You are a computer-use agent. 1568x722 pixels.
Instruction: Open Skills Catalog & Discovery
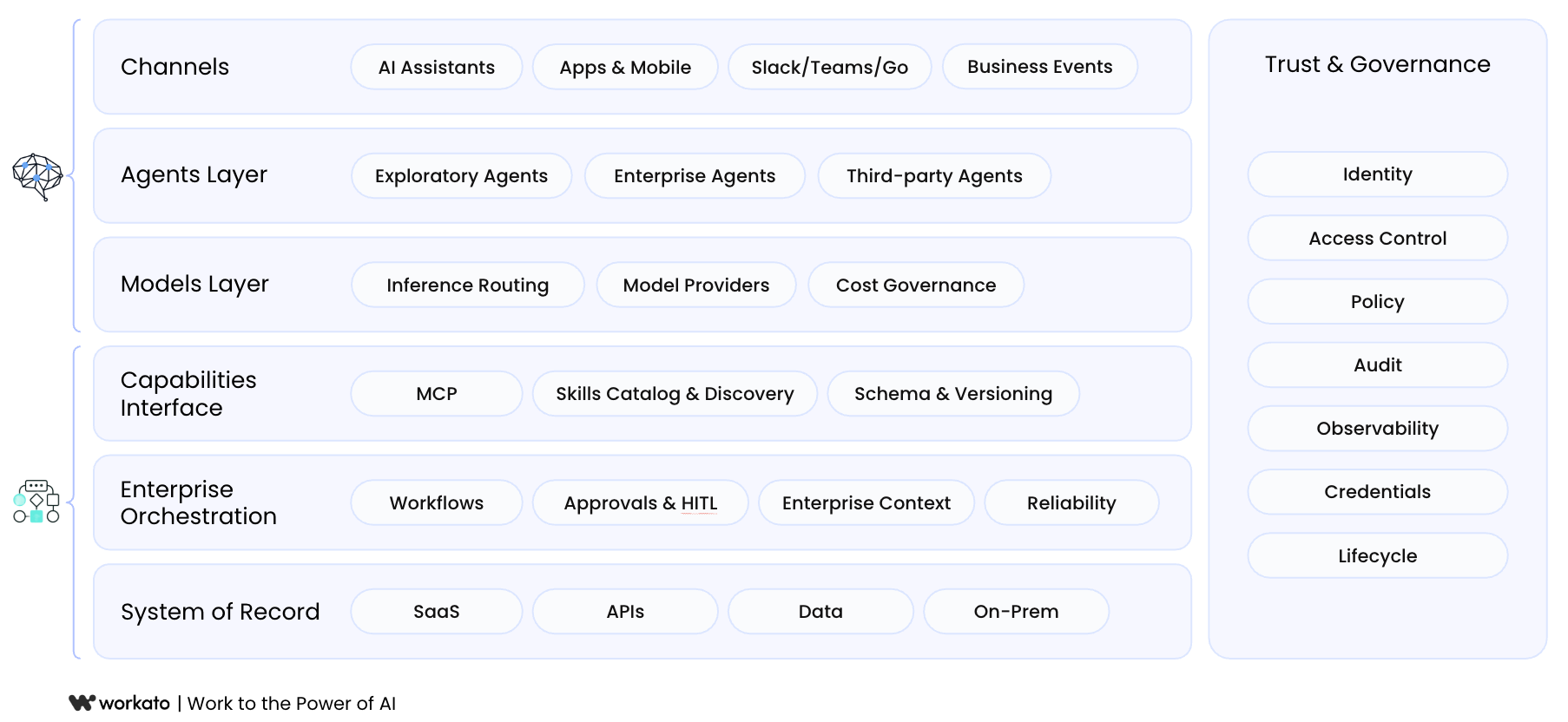(675, 394)
